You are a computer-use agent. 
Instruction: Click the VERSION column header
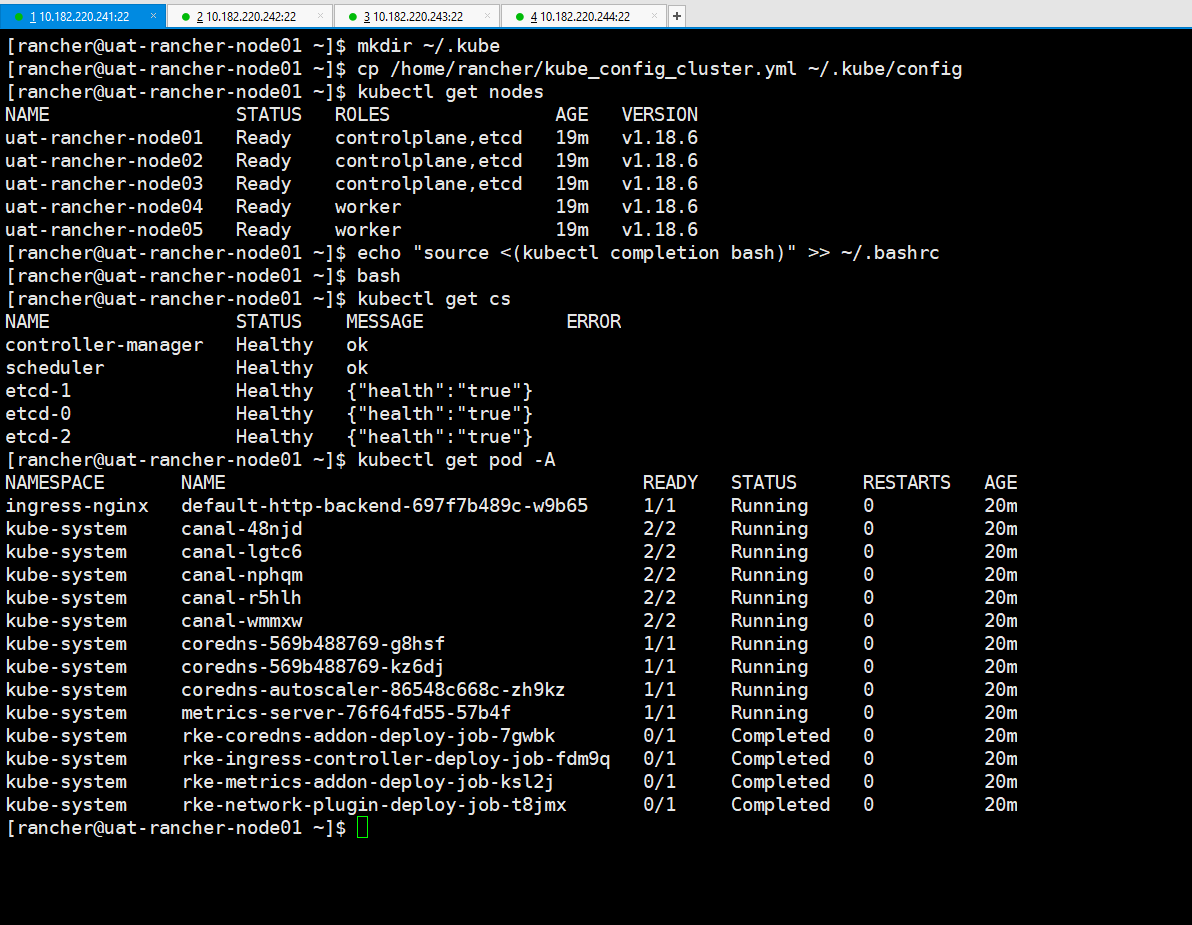click(659, 115)
